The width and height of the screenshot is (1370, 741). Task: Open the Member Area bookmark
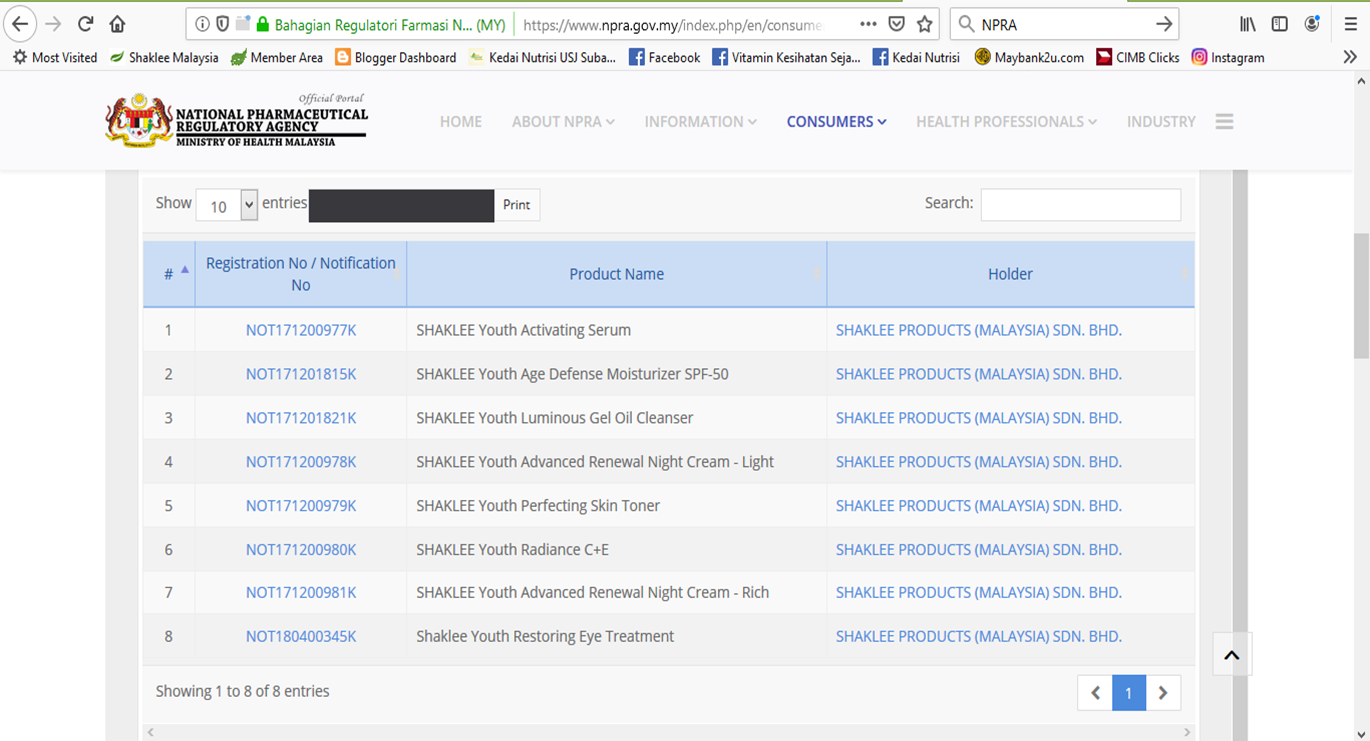point(276,57)
